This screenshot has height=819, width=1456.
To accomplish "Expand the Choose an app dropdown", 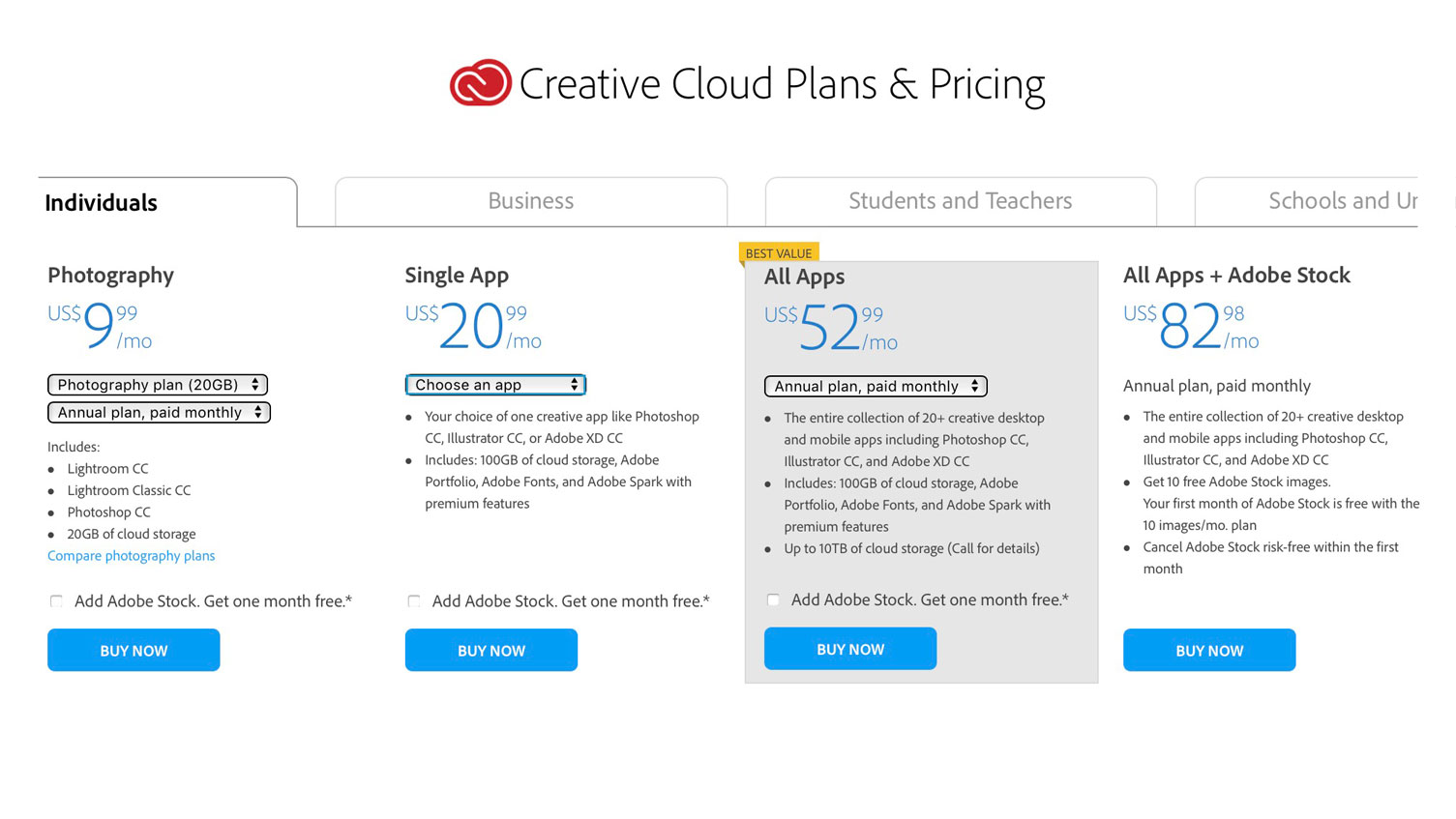I will coord(494,384).
